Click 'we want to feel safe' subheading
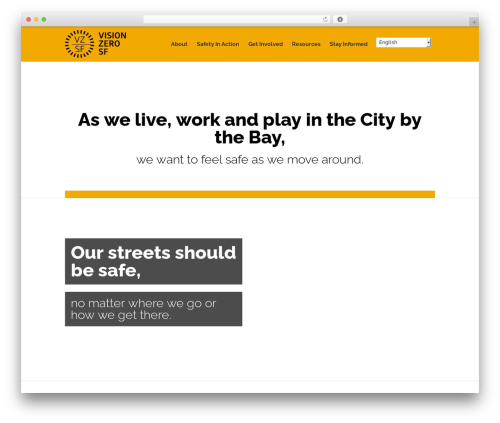The image size is (500, 423). (x=250, y=160)
